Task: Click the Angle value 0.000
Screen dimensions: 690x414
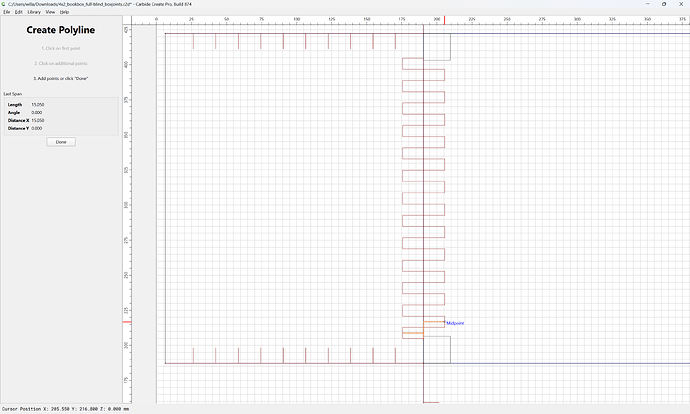Action: coord(37,113)
